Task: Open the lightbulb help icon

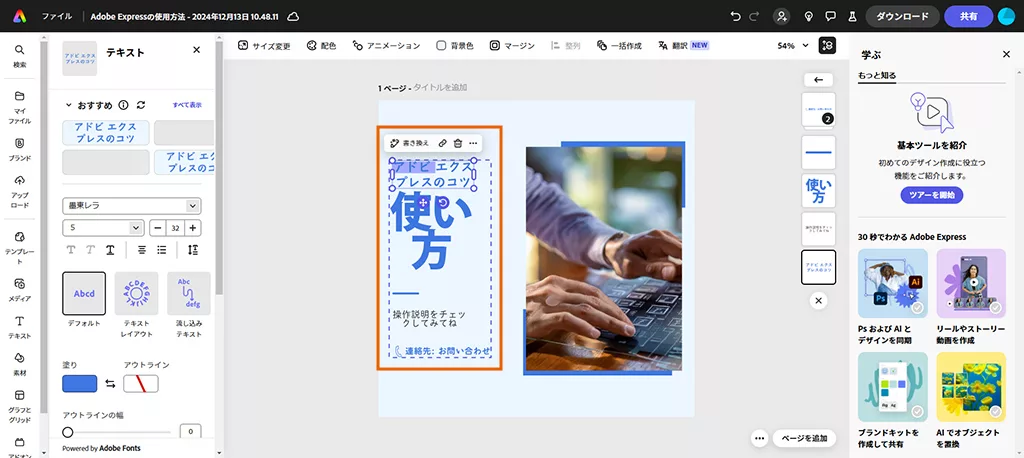Action: [808, 16]
